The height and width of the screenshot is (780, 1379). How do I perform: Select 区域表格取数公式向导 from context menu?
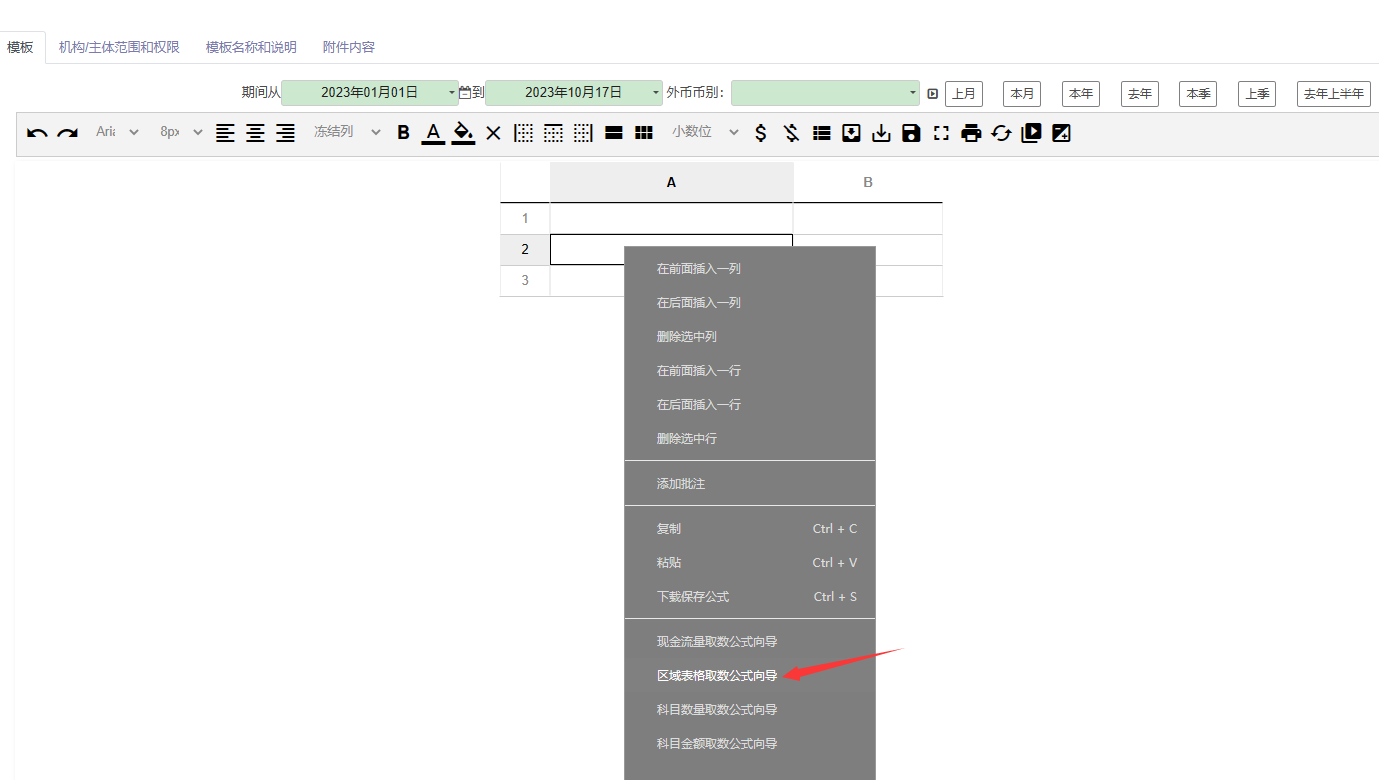point(717,676)
